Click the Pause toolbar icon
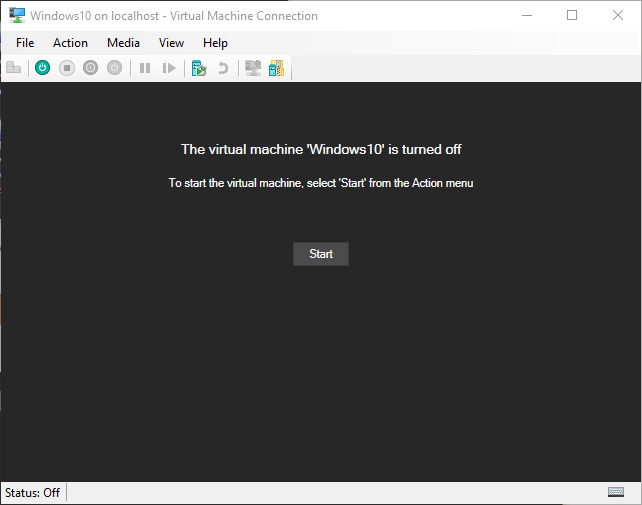Image resolution: width=642 pixels, height=505 pixels. click(145, 68)
